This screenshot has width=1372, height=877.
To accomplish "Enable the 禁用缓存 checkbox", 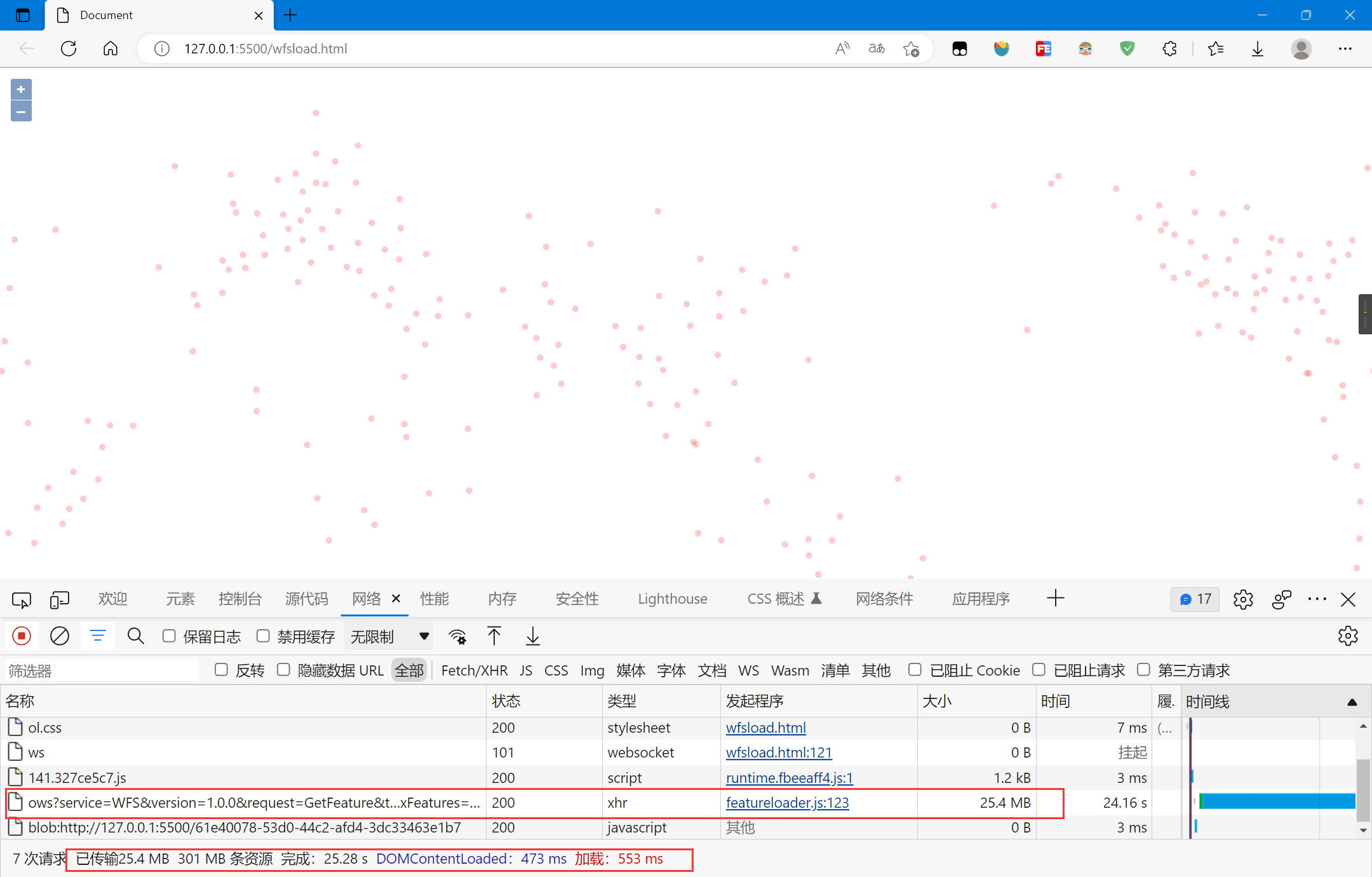I will (x=263, y=636).
